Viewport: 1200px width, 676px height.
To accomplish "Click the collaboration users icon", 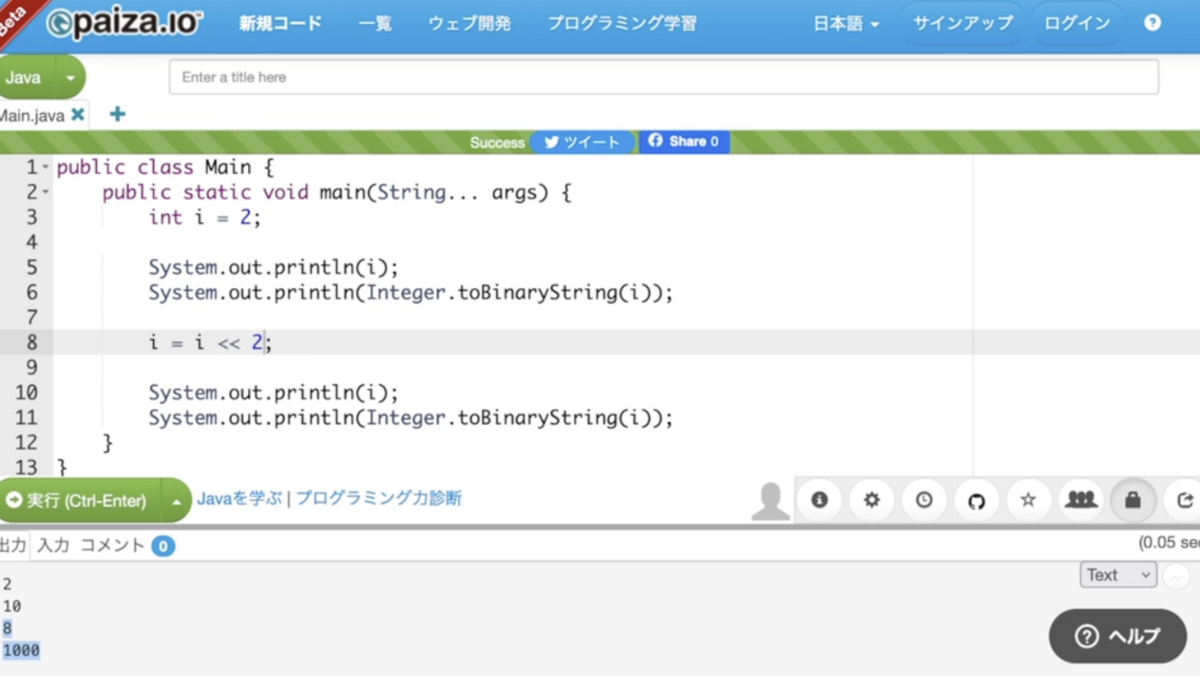I will click(1080, 500).
